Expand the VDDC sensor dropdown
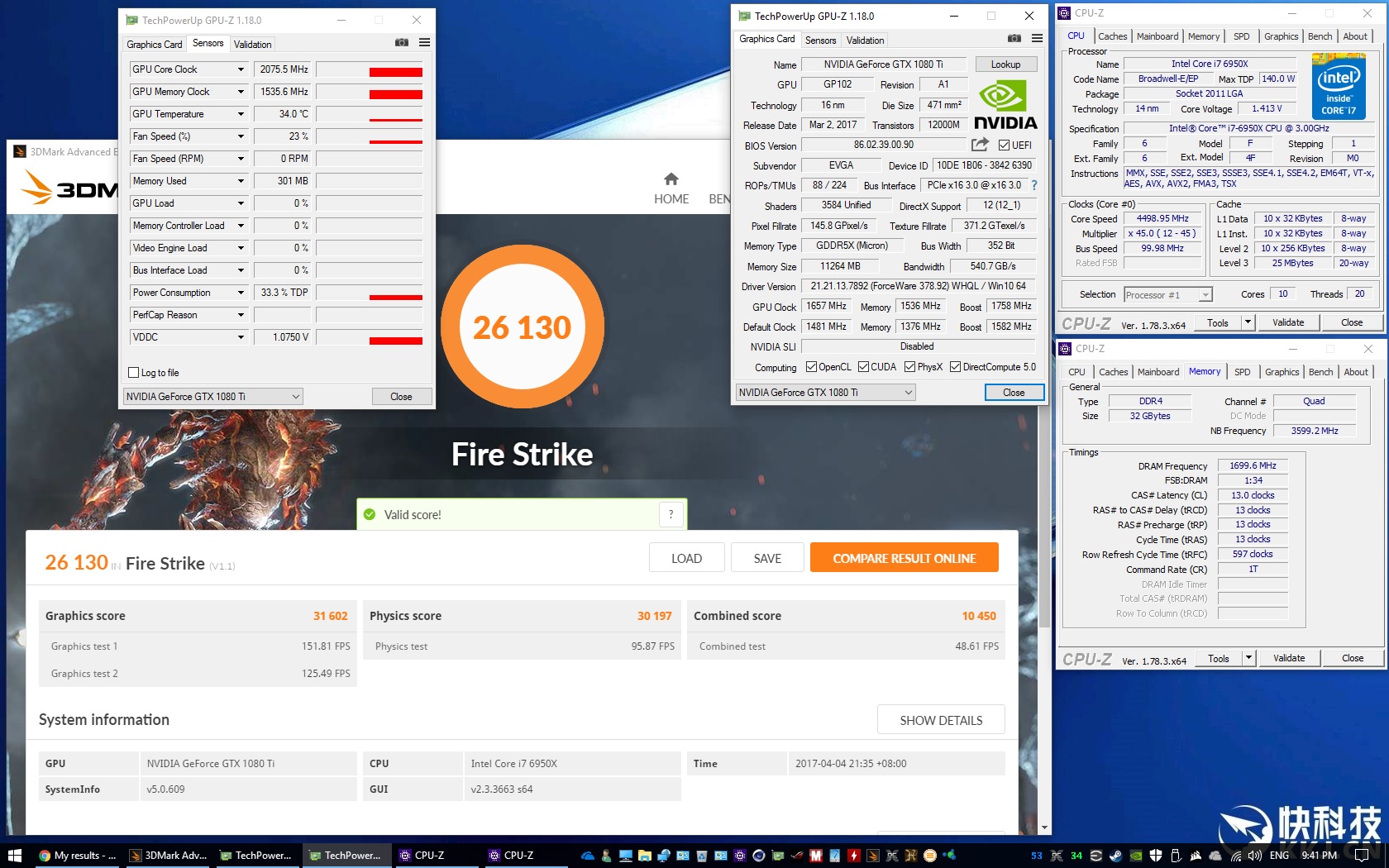Viewport: 1389px width, 868px height. (x=241, y=337)
